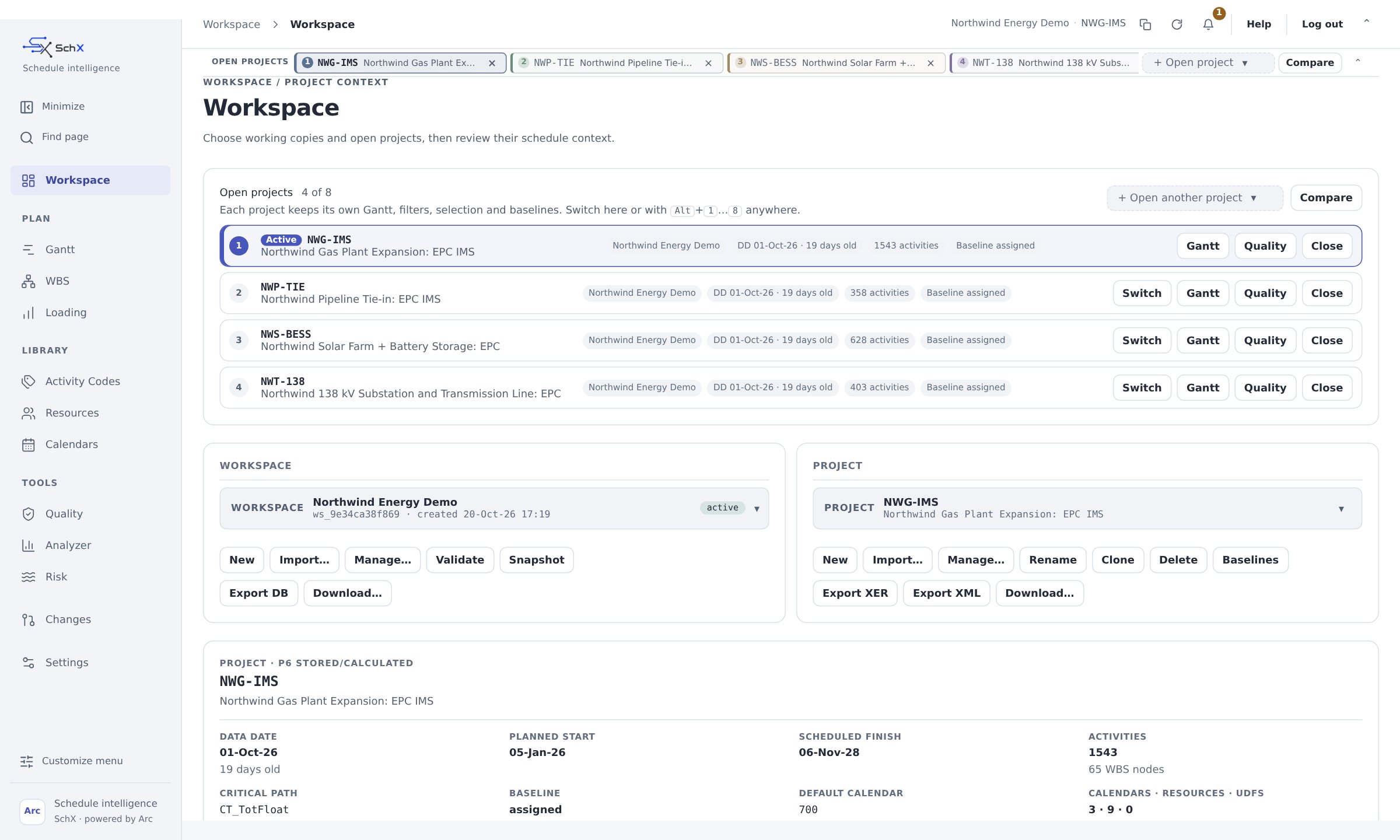
Task: Click the number 2 badge on NWP-TIE row
Action: tap(239, 293)
